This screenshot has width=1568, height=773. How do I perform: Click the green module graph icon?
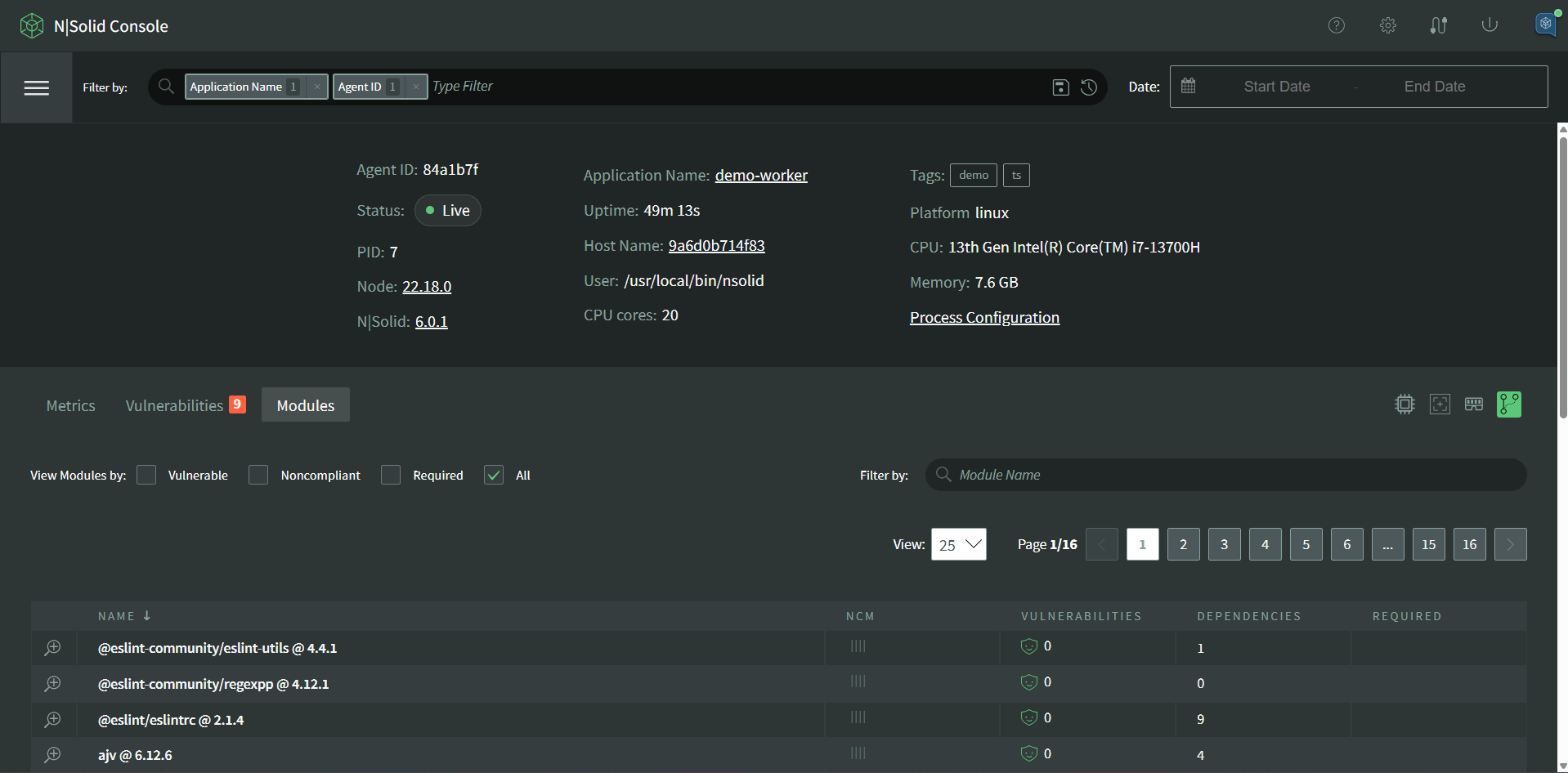click(x=1508, y=404)
